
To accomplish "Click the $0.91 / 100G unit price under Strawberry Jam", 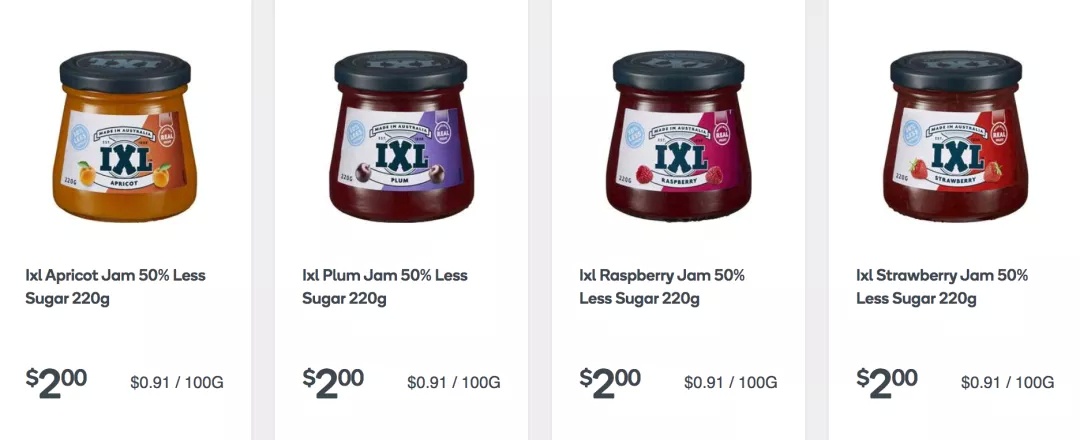I will coord(1008,383).
